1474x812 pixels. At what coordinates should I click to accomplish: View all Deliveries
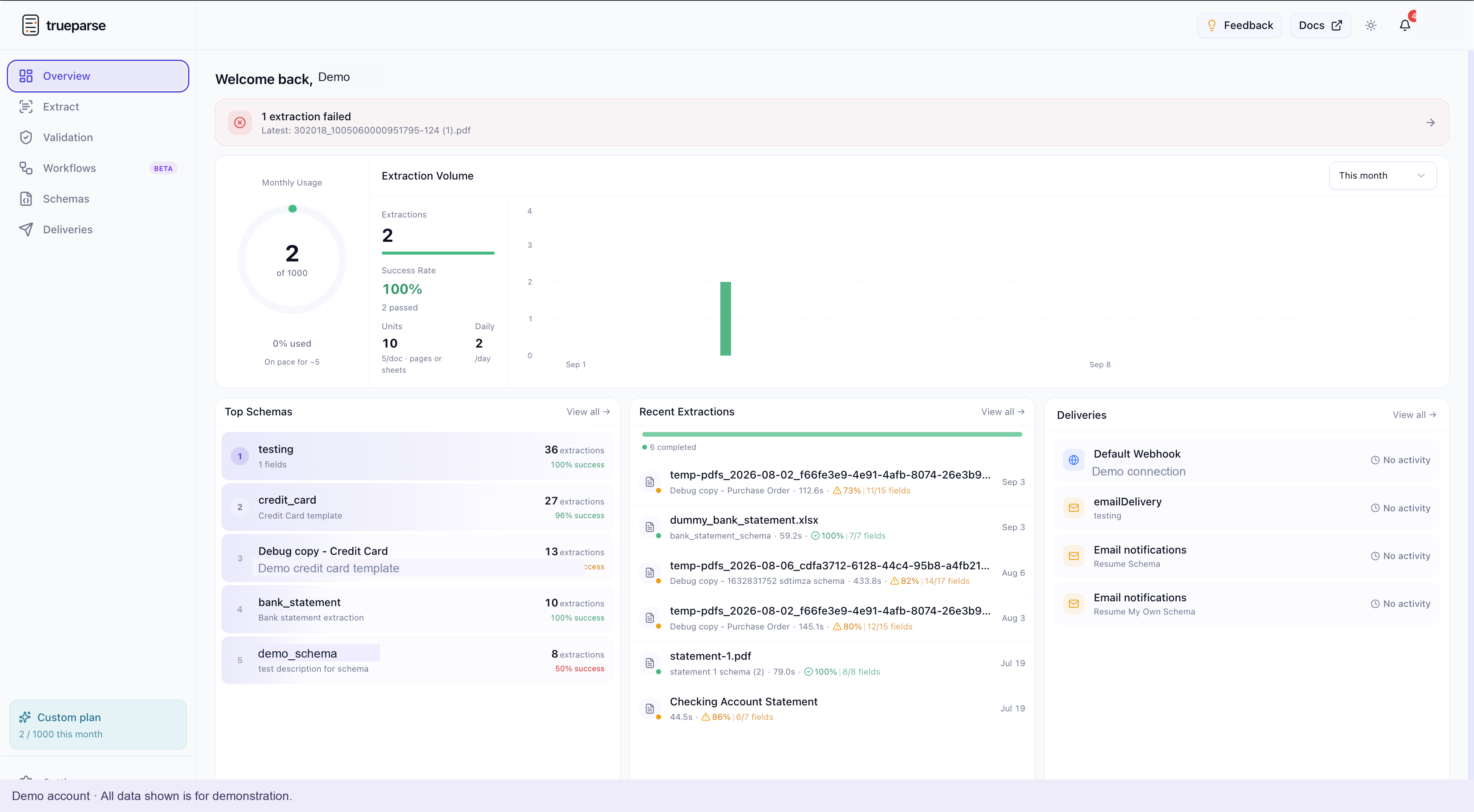(x=1414, y=415)
